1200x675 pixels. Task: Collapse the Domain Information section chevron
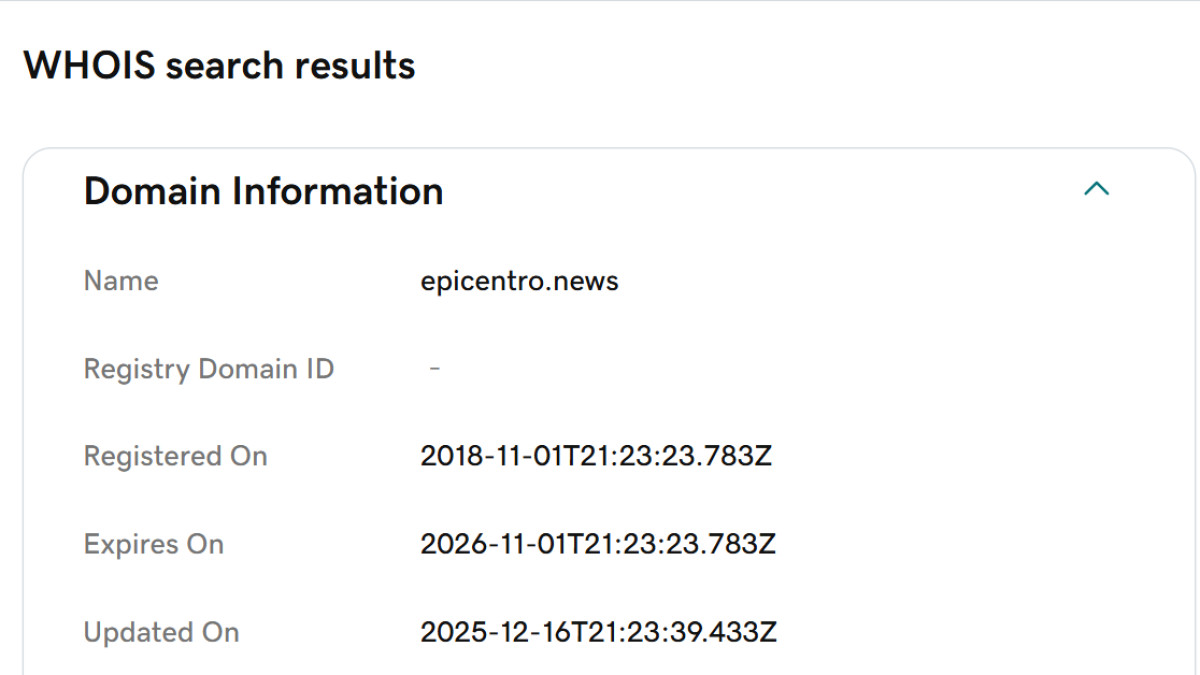click(1097, 189)
